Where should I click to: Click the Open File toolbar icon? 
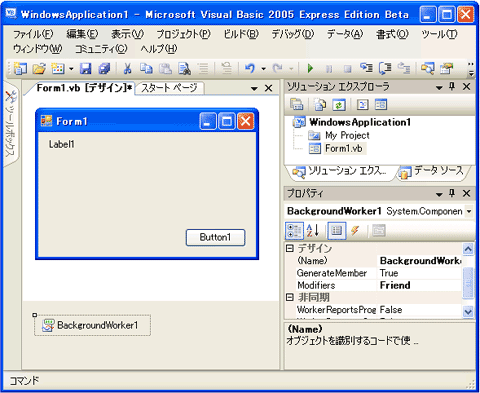point(39,69)
